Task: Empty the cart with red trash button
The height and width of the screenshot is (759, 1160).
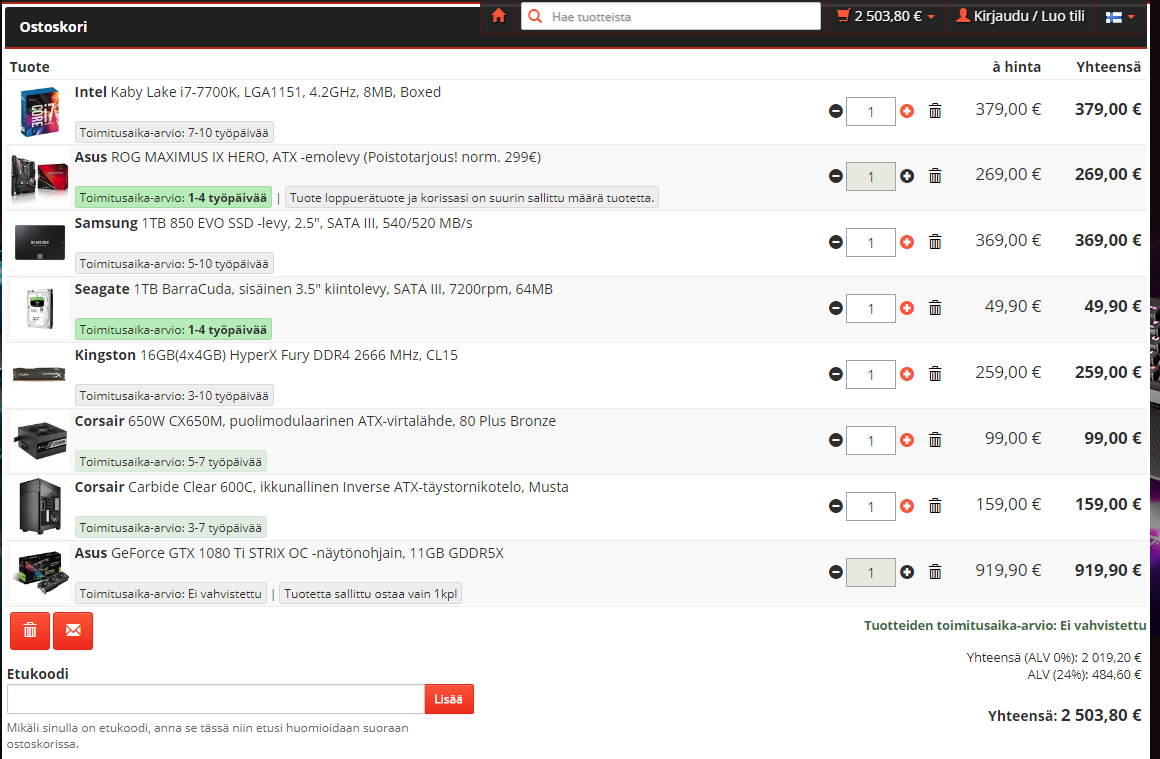Action: pos(30,631)
